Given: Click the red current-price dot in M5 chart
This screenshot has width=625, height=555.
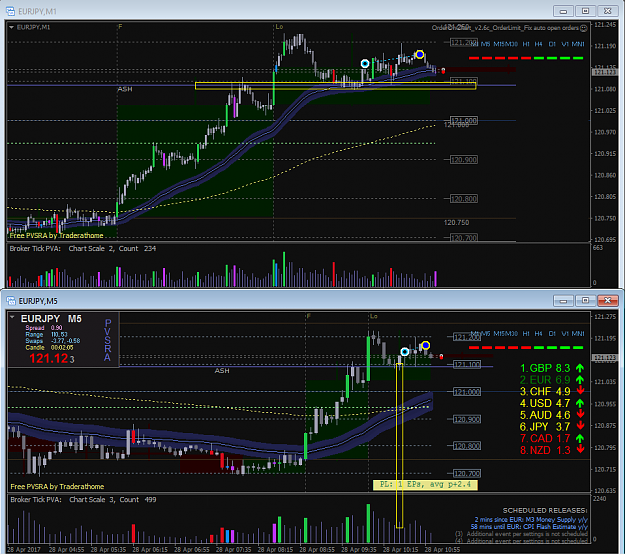Looking at the screenshot, I should pyautogui.click(x=441, y=357).
